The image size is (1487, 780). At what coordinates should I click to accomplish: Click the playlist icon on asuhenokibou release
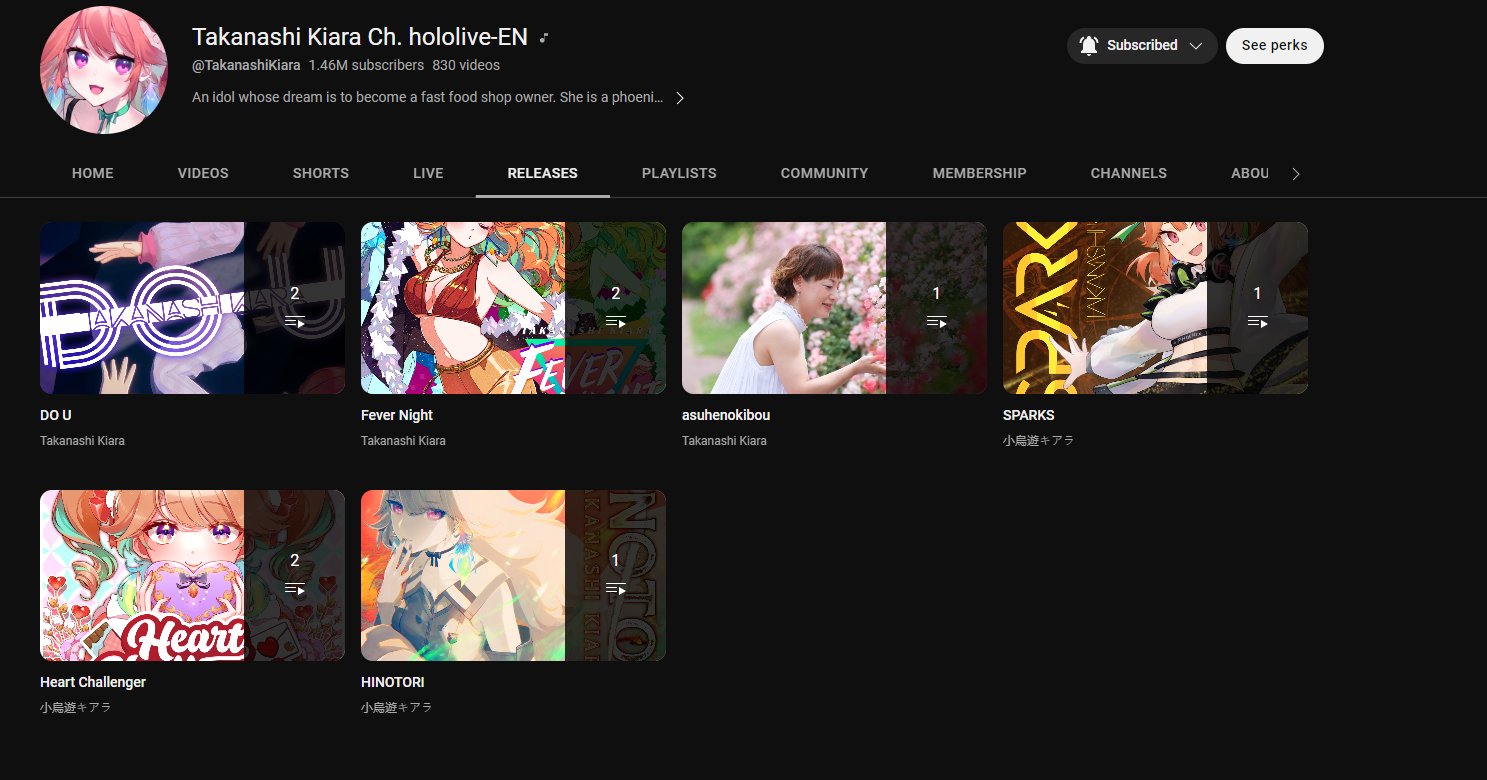(937, 322)
